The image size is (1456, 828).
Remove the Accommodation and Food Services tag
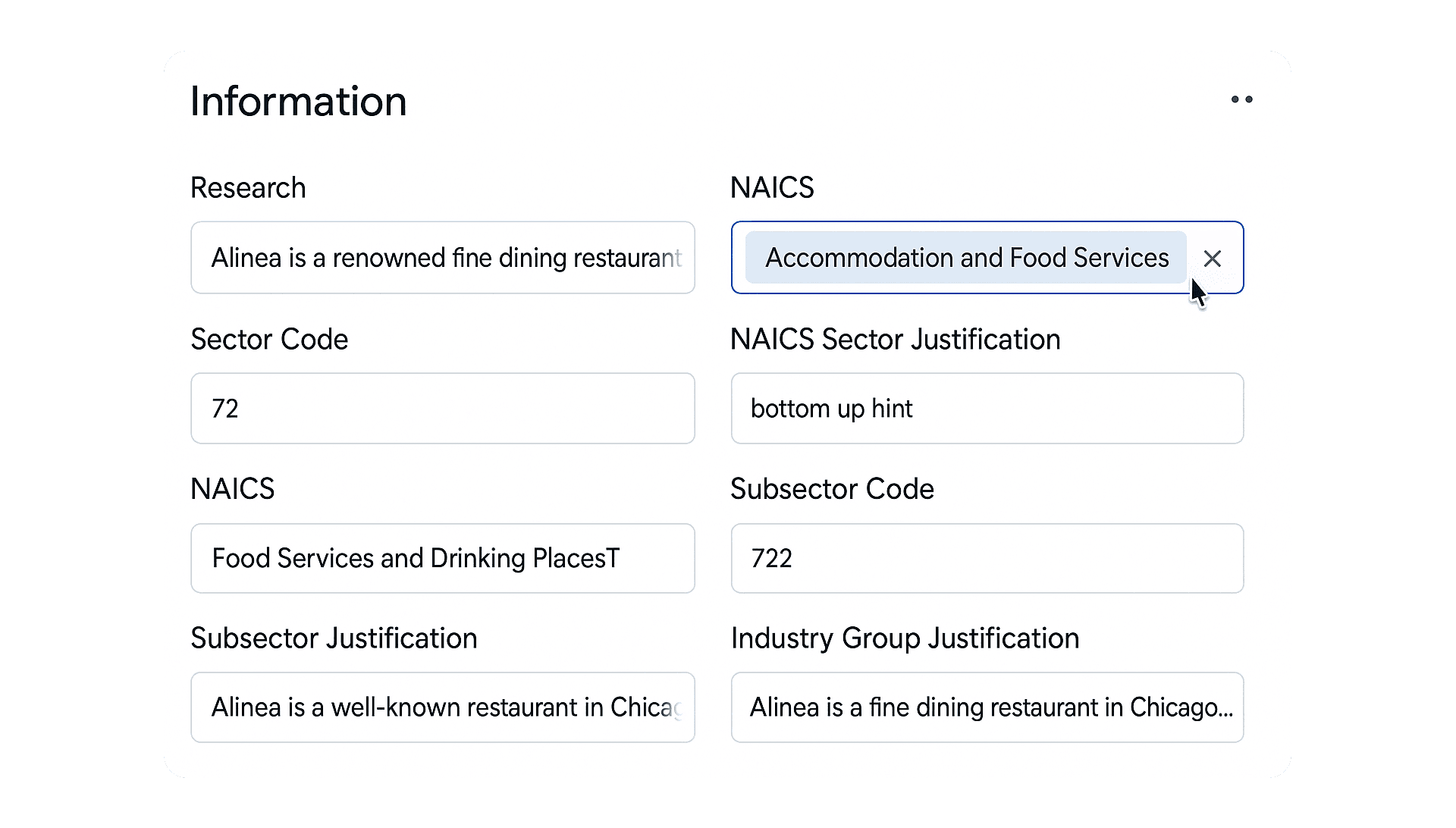coord(1212,259)
